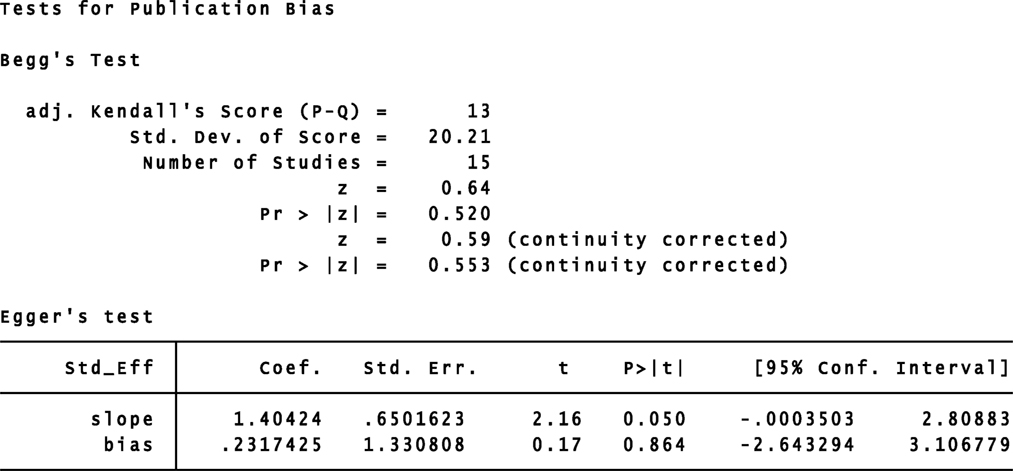1013x471 pixels.
Task: Select the Std. Dev. of Score value 20.21
Action: tap(459, 136)
